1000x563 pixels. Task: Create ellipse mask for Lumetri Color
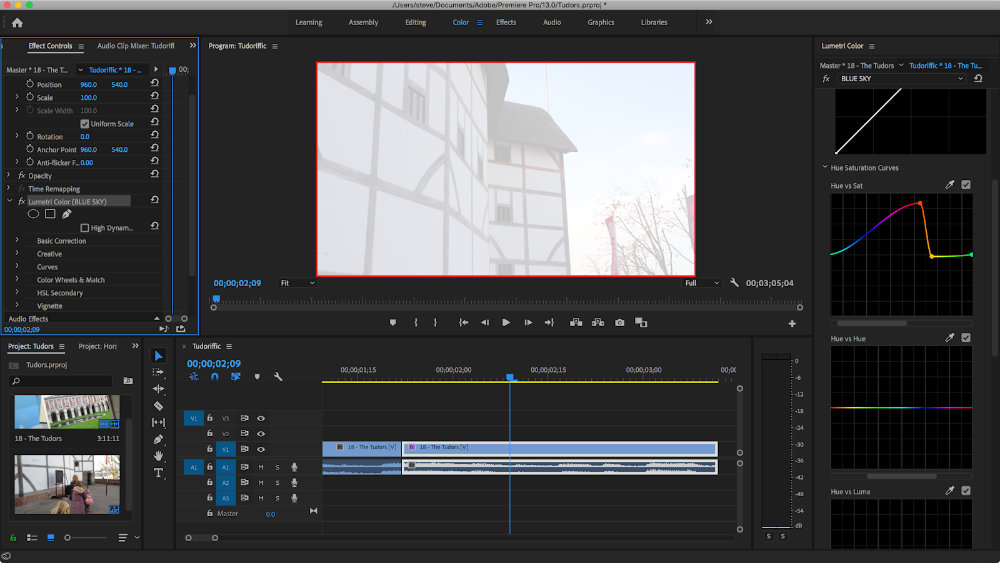pos(33,214)
